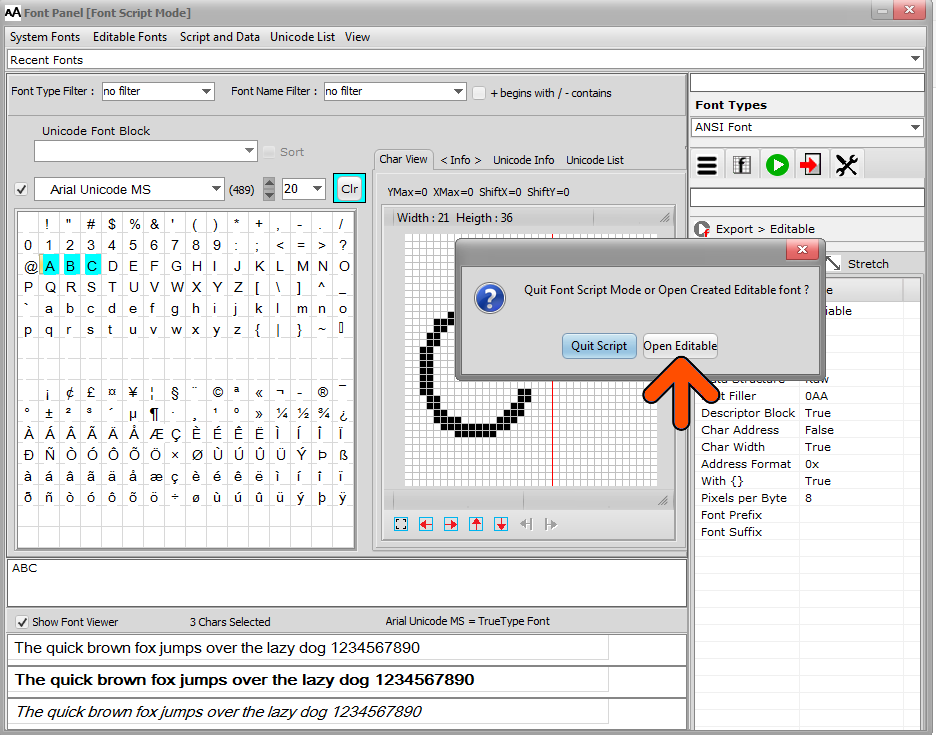This screenshot has width=936, height=735.
Task: Uncheck the checkbox beside Arial Unicode MS
Action: (x=21, y=189)
